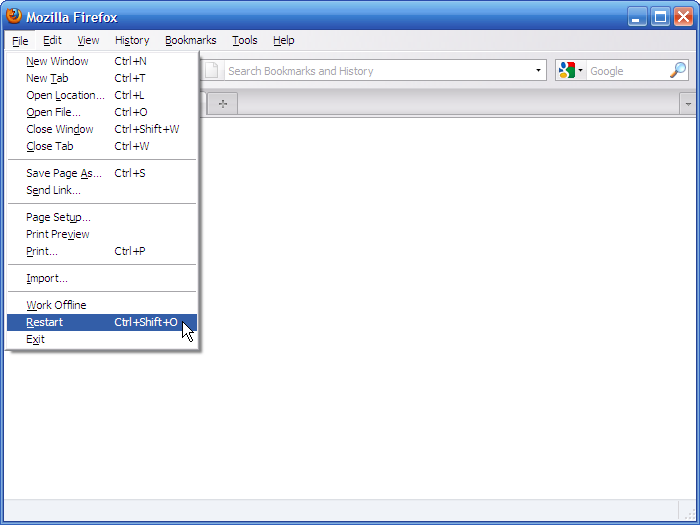This screenshot has height=525, width=700.
Task: Open the Edit menu
Action: coord(52,40)
